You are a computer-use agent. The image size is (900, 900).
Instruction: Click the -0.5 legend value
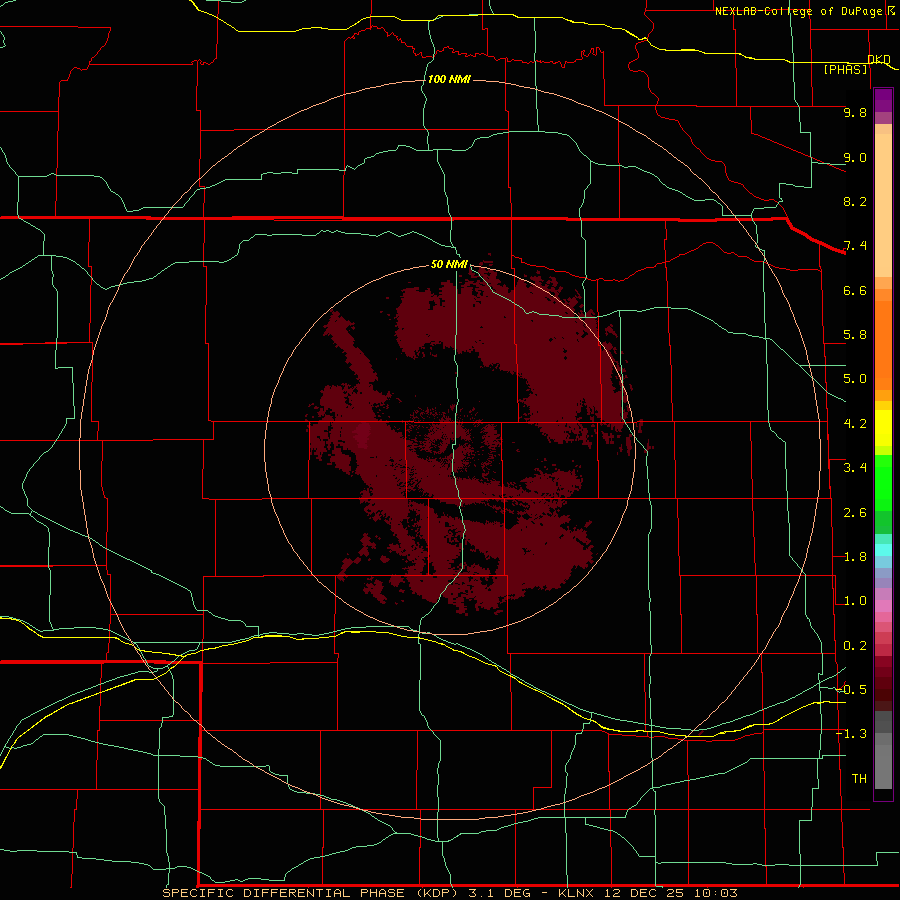pyautogui.click(x=851, y=690)
